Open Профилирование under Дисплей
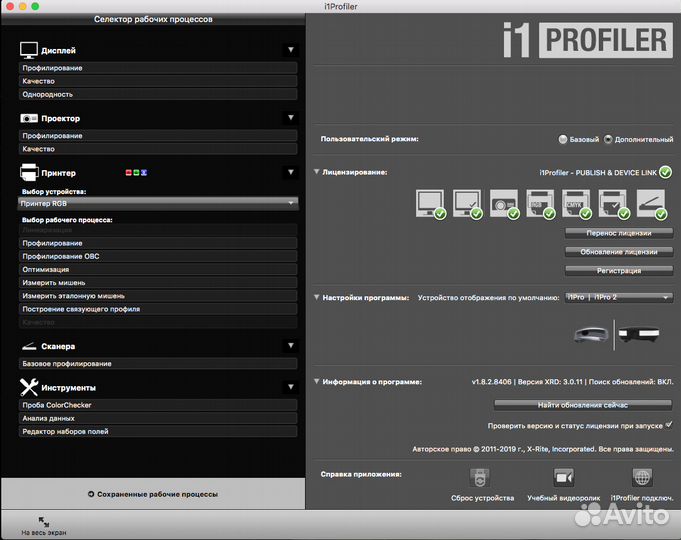The height and width of the screenshot is (540, 681). pyautogui.click(x=158, y=68)
